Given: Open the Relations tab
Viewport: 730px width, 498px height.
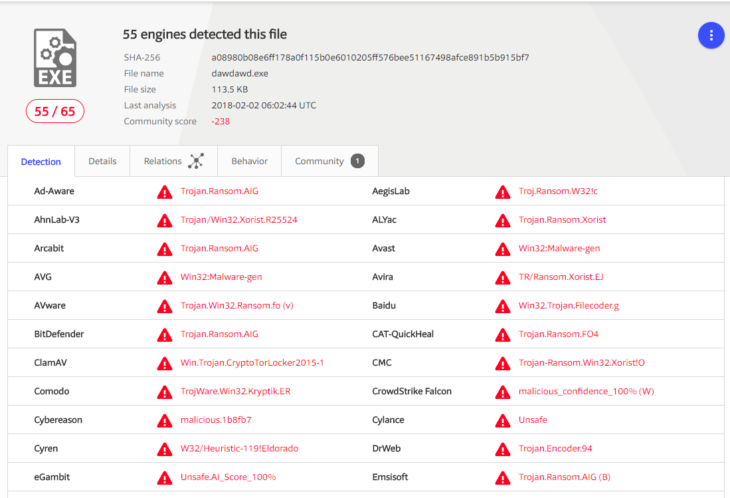Looking at the screenshot, I should coord(174,161).
